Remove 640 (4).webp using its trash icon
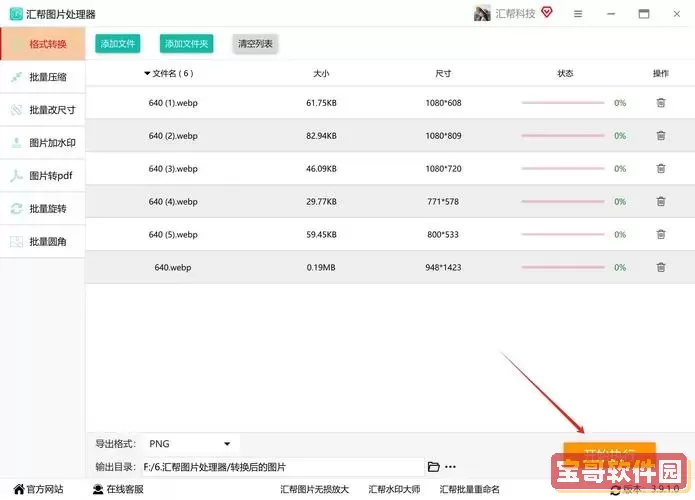695x500 pixels. tap(660, 202)
